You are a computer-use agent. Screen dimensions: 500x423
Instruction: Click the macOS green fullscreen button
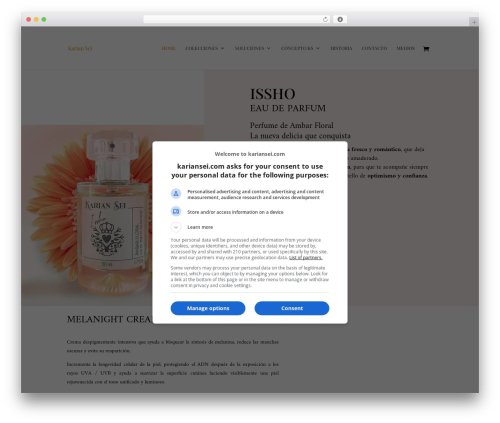pos(44,20)
